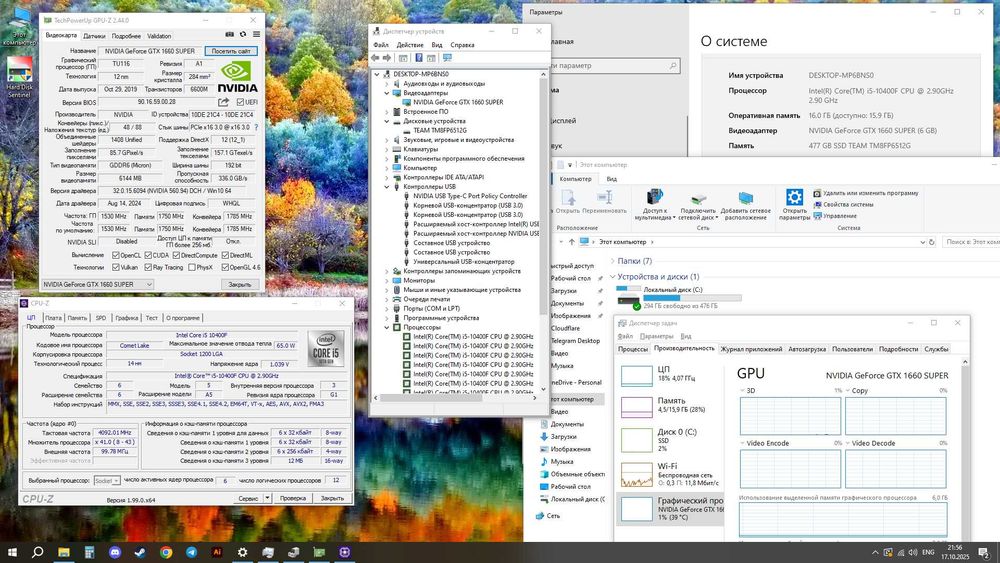Toggle the DirectCompute checkbox
The height and width of the screenshot is (563, 1000).
pos(176,255)
